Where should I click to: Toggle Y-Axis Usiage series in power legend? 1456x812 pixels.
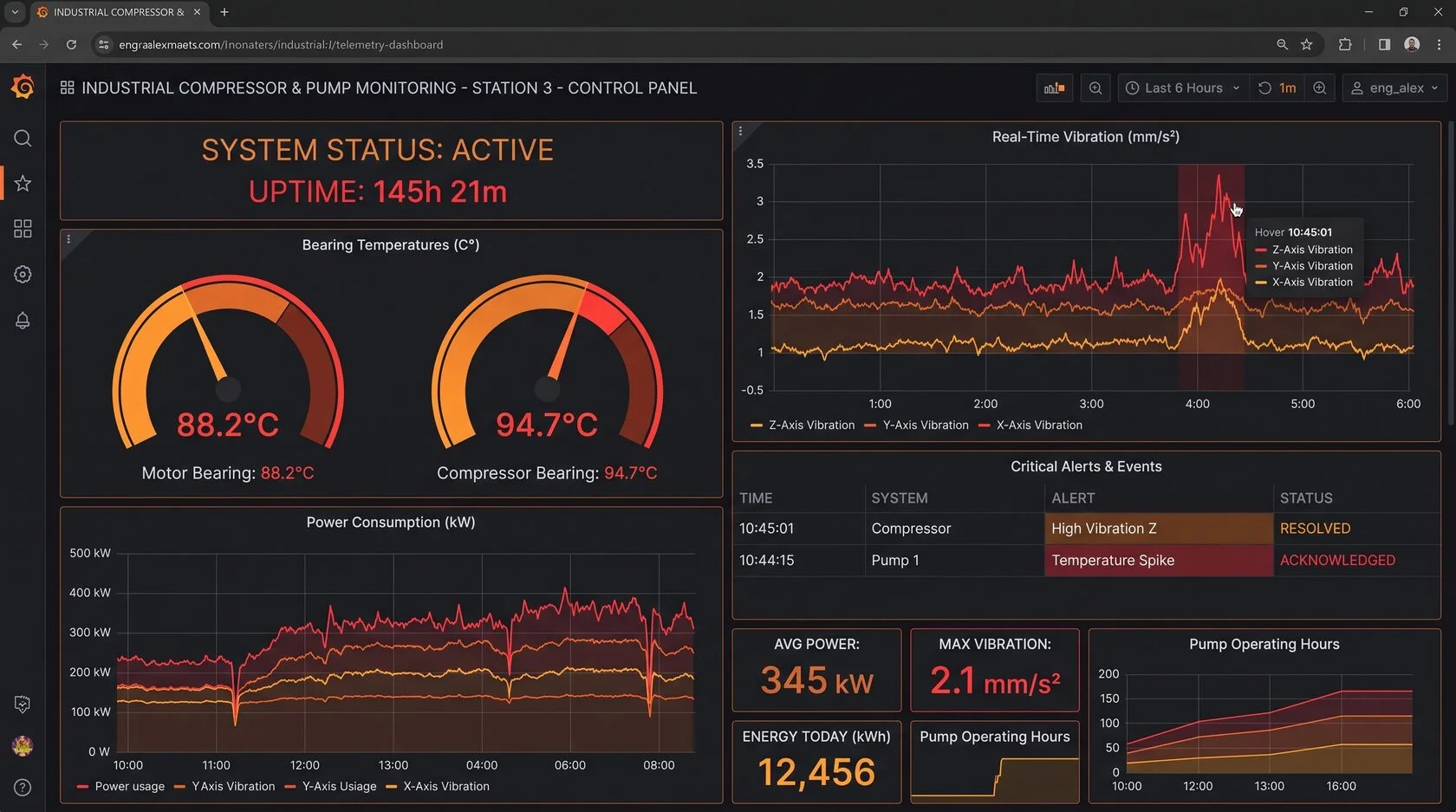point(330,787)
